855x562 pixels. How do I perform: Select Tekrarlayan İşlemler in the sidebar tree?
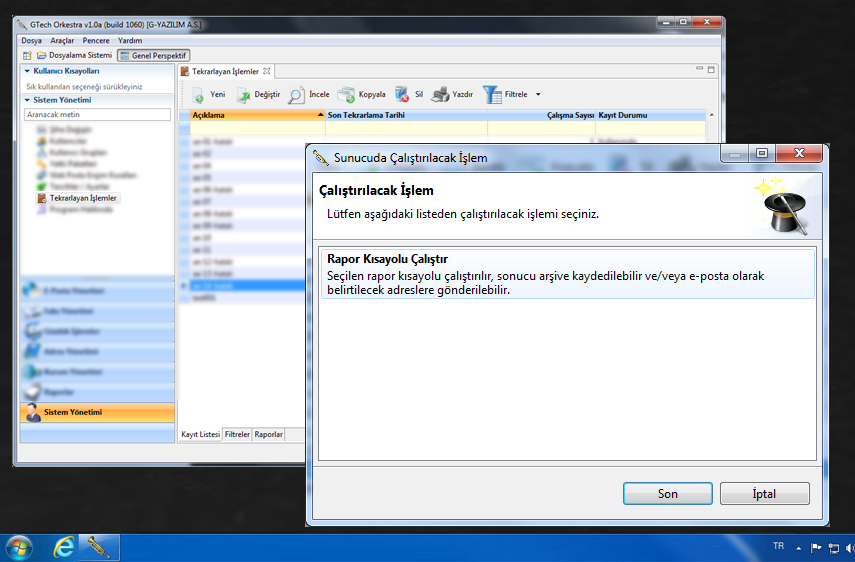click(83, 198)
